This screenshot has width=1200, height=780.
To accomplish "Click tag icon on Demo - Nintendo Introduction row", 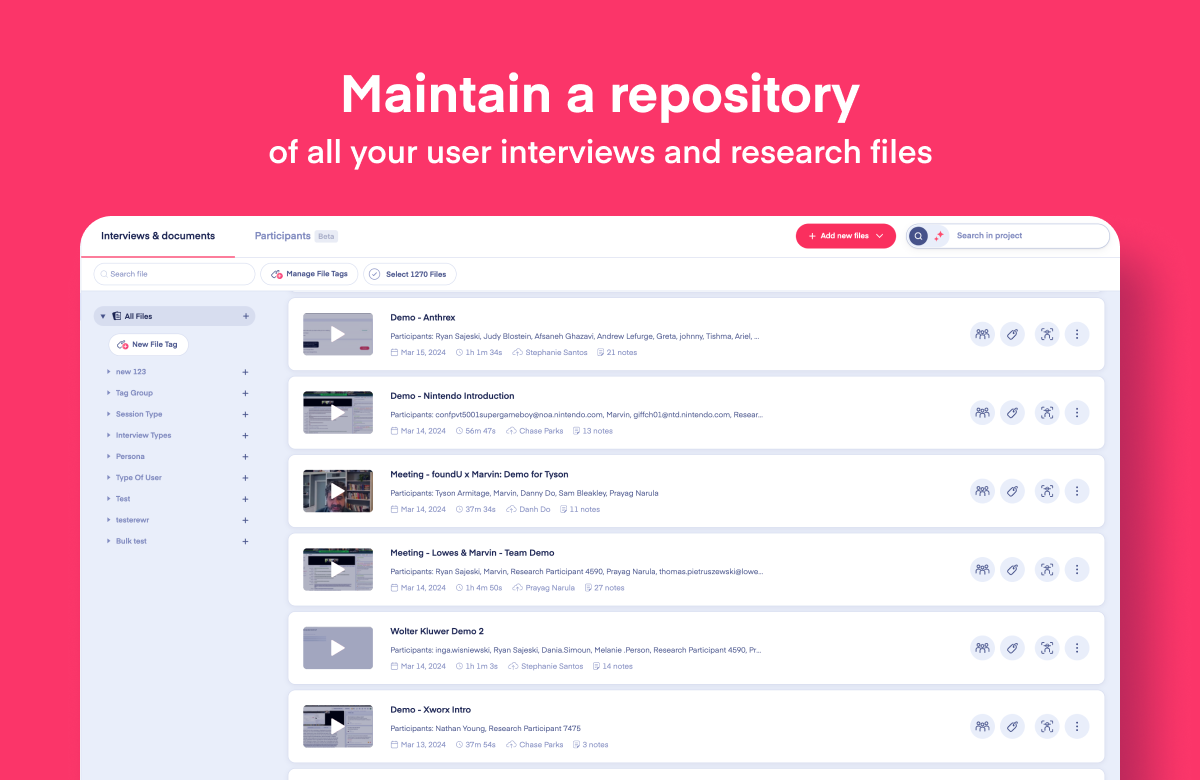I will point(1012,413).
